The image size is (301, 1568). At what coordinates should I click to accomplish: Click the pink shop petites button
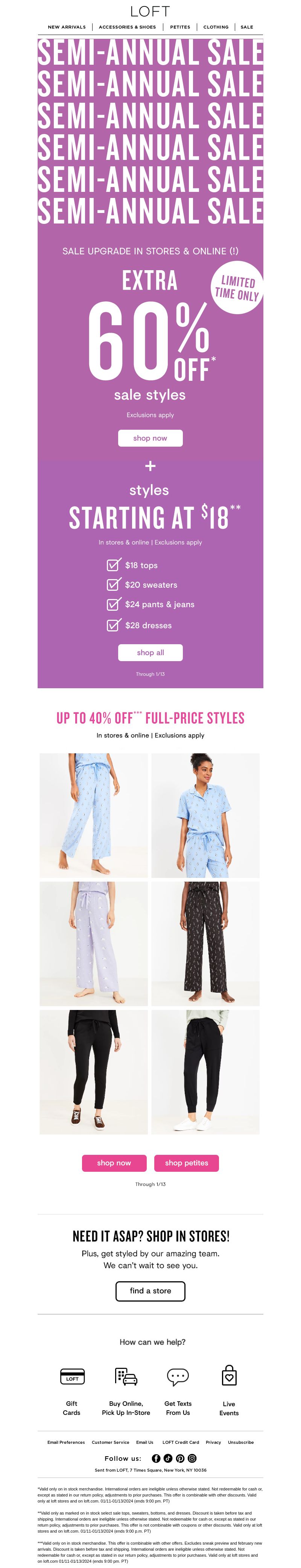coord(187,1163)
